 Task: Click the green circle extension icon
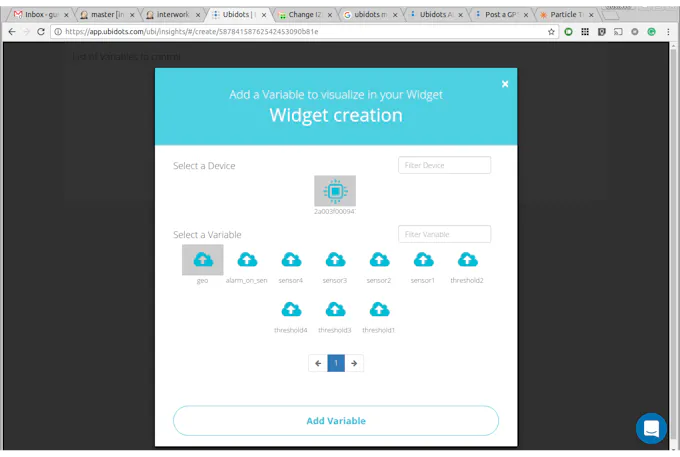568,32
